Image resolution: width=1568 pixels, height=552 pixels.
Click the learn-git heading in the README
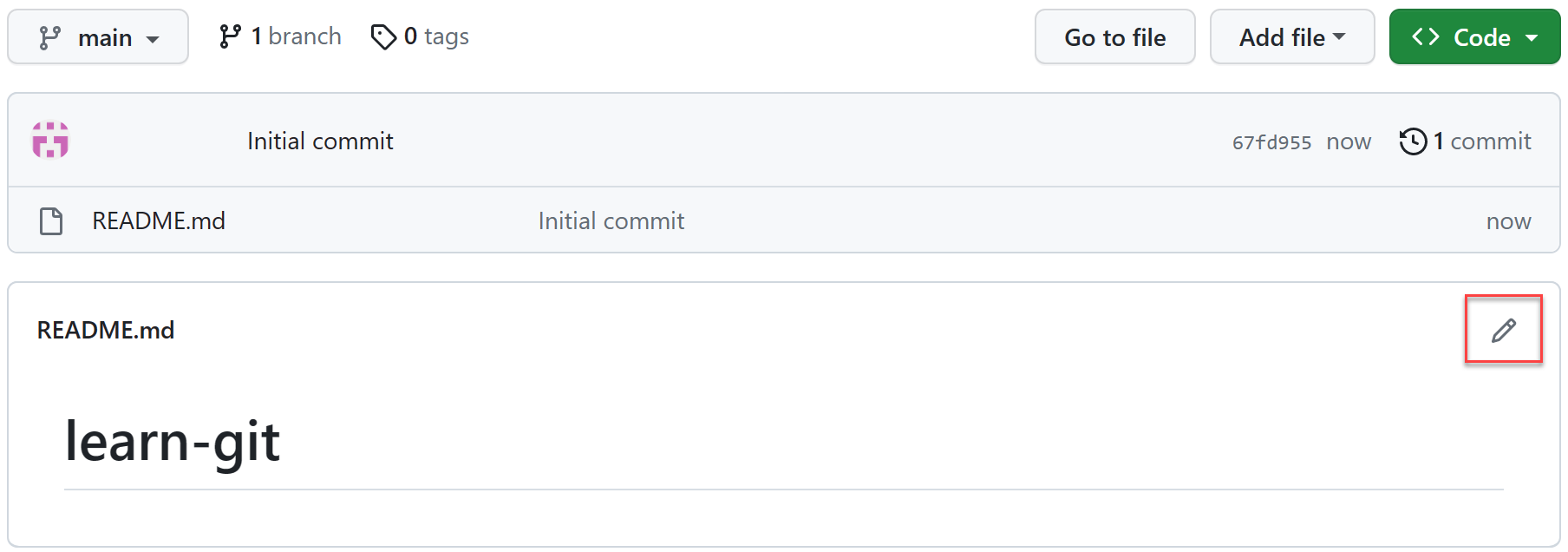pyautogui.click(x=172, y=441)
